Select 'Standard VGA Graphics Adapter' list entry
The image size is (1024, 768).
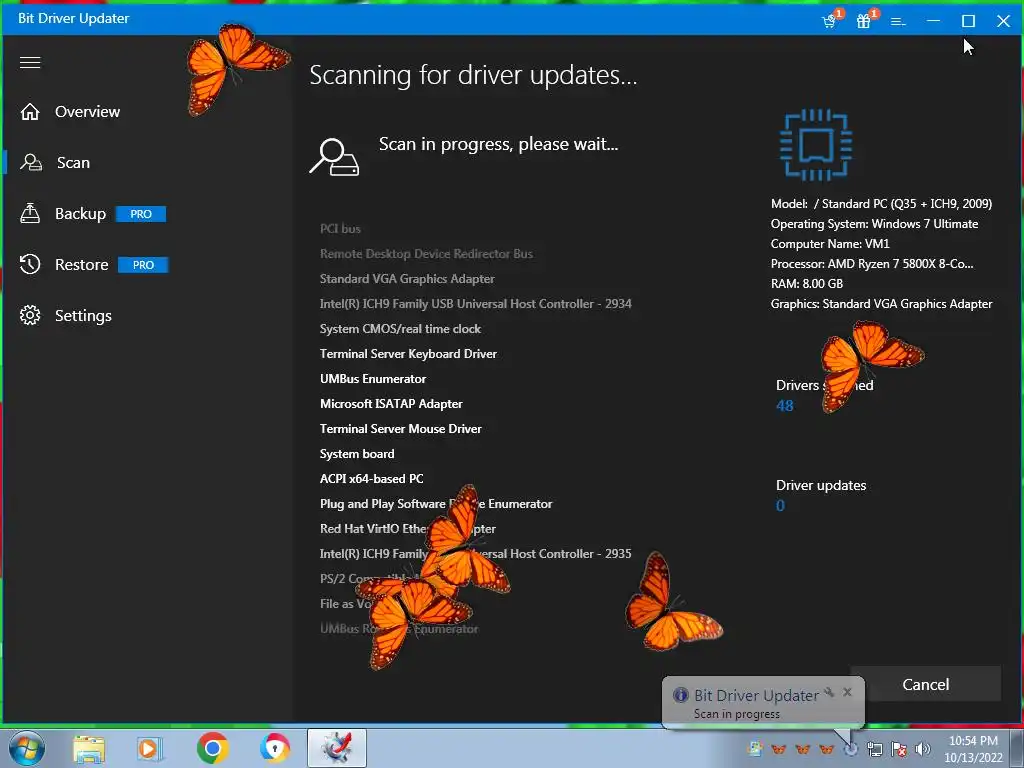click(407, 279)
